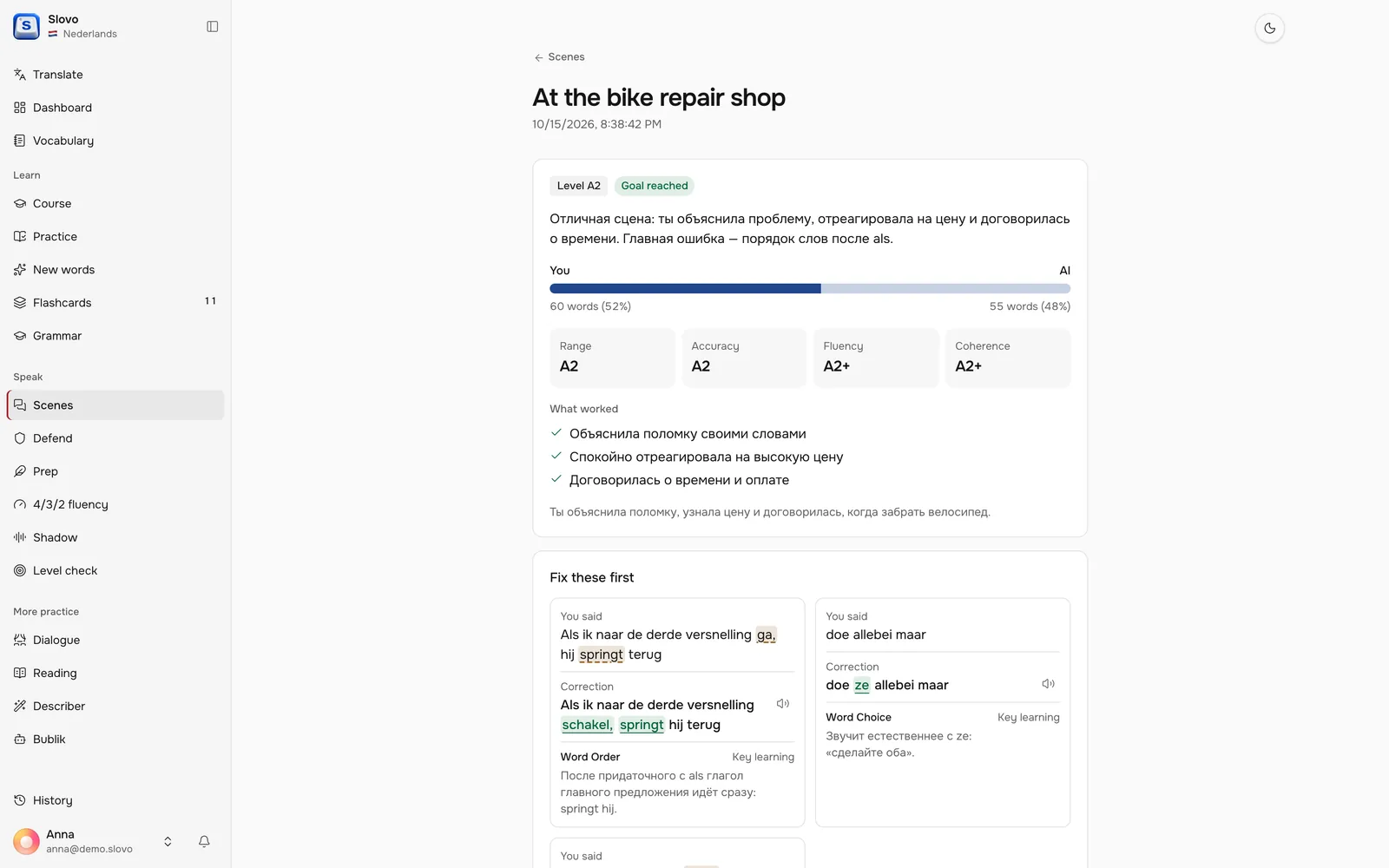The height and width of the screenshot is (868, 1389).
Task: Click the Accuracy A2 score card
Action: tap(744, 358)
